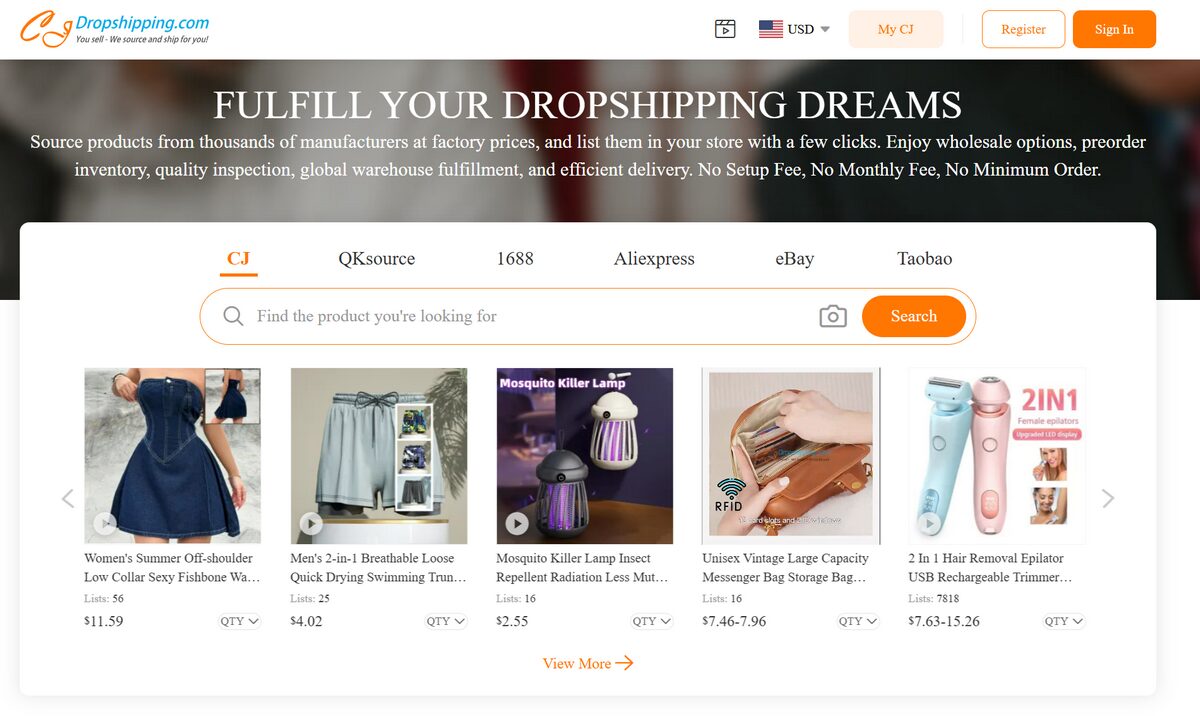Play the video on the swimming trunks product

[311, 523]
